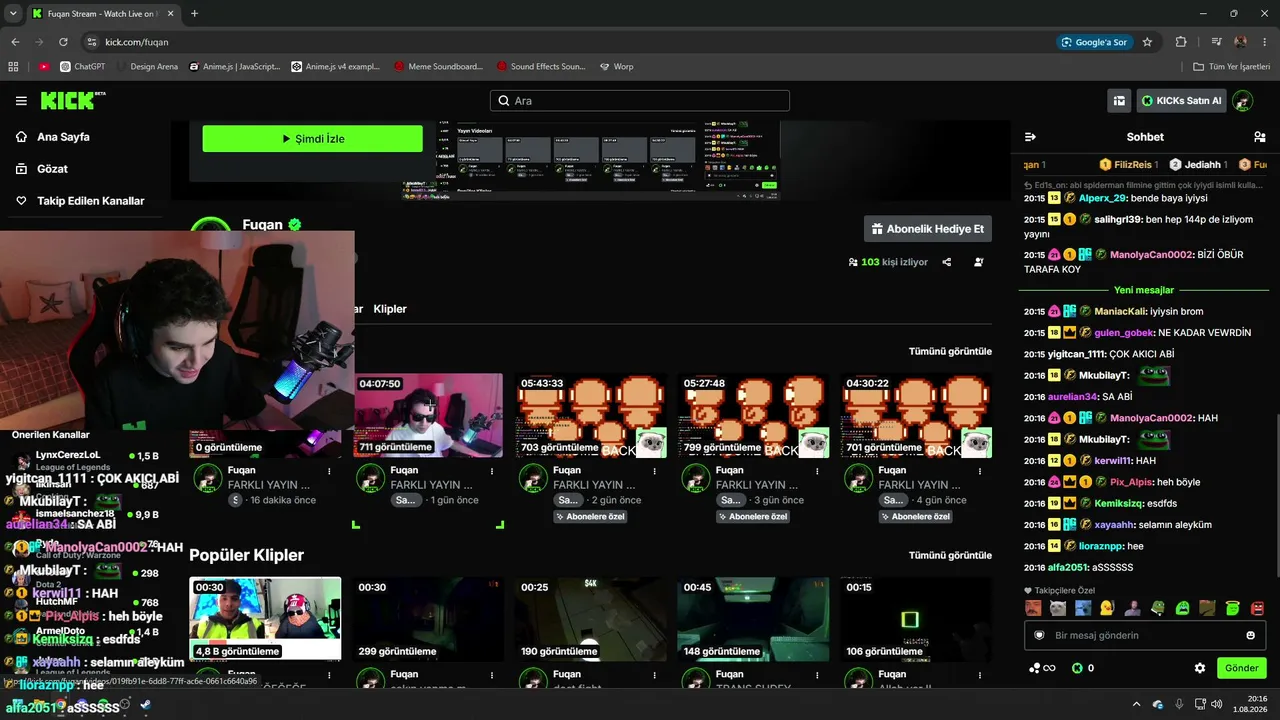
Task: Bookmark this page with the star icon
Action: click(x=1147, y=42)
